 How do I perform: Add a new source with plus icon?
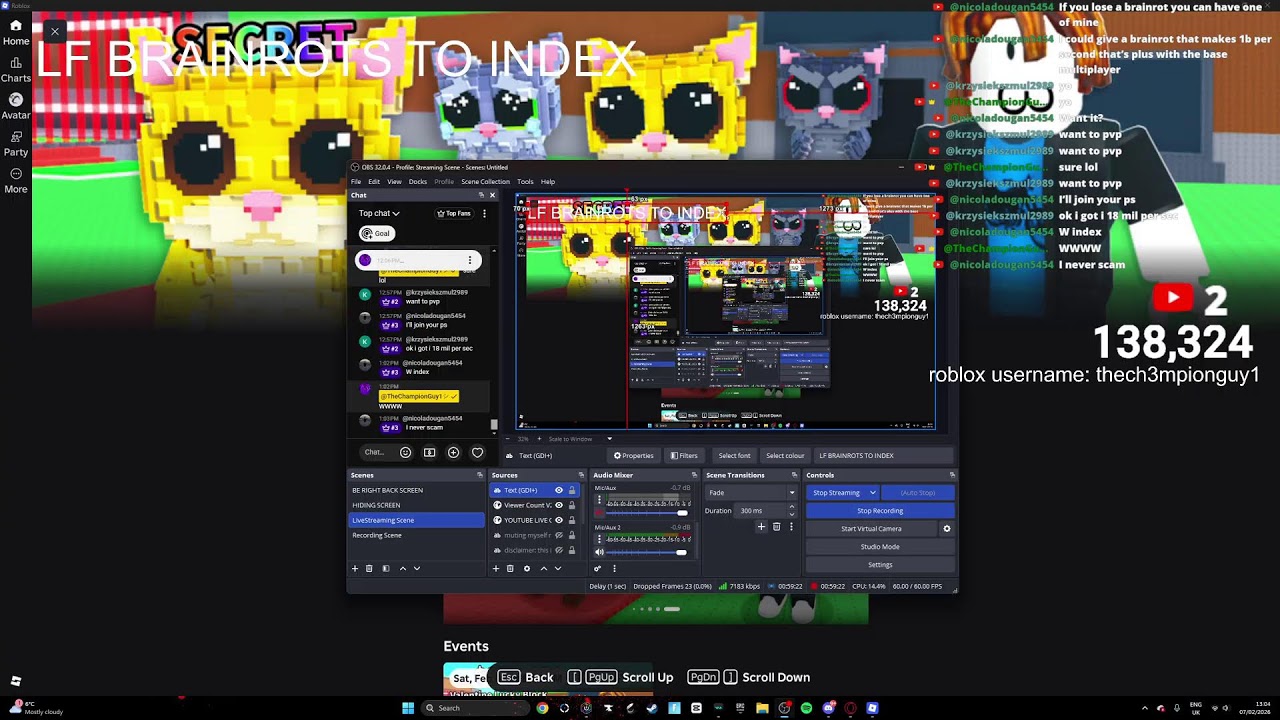click(495, 568)
